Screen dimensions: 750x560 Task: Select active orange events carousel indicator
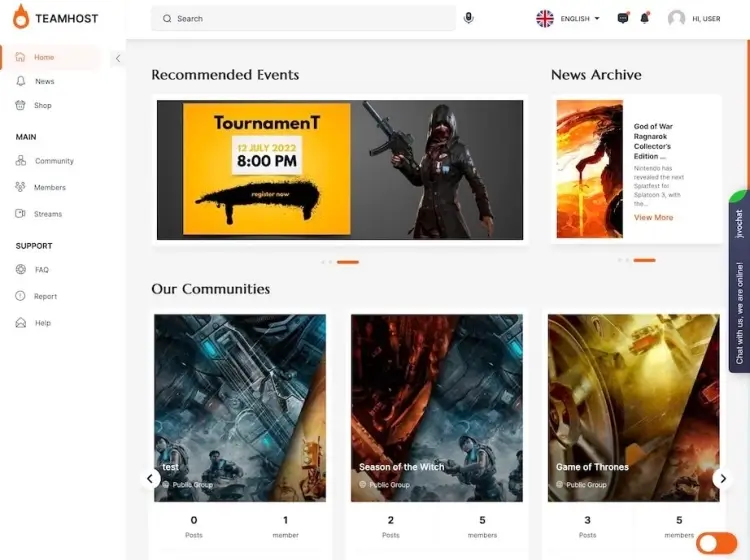click(348, 262)
